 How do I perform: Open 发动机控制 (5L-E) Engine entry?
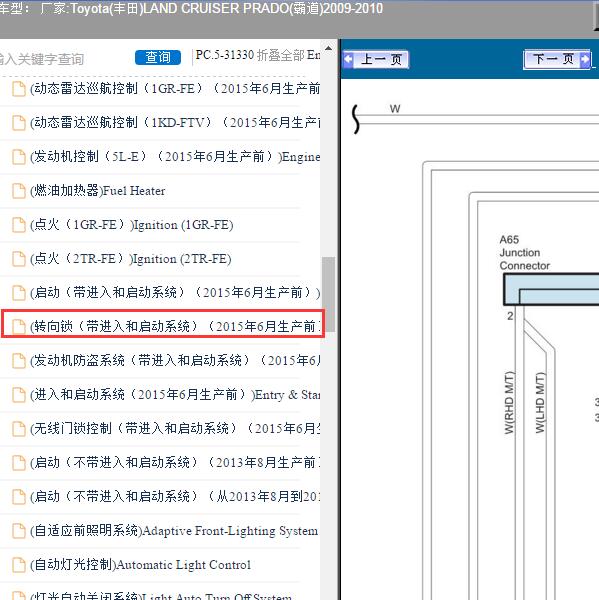coord(175,157)
